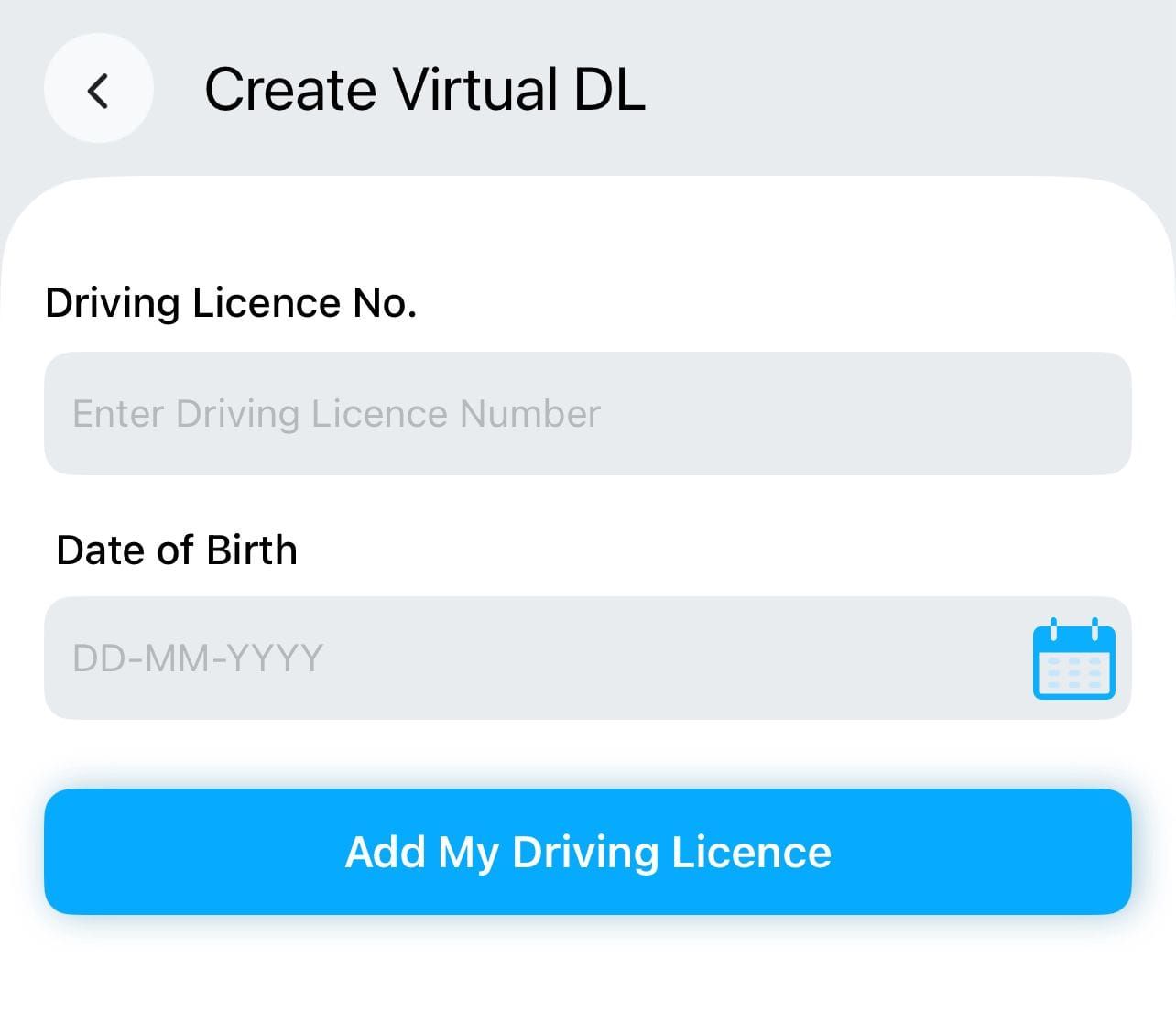The width and height of the screenshot is (1176, 1034).
Task: Click the blue calendar icon
Action: [1073, 658]
